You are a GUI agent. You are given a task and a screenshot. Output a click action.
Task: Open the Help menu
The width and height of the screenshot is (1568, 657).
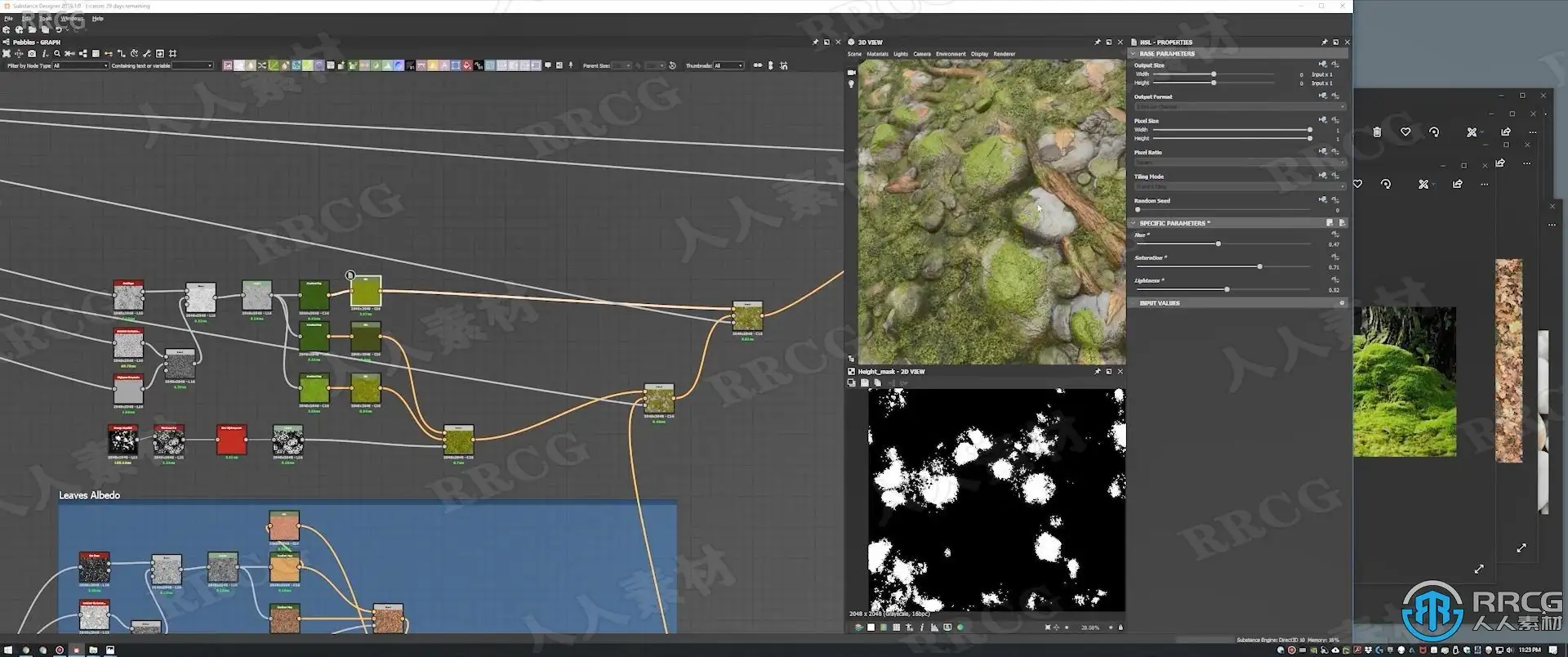(x=97, y=18)
